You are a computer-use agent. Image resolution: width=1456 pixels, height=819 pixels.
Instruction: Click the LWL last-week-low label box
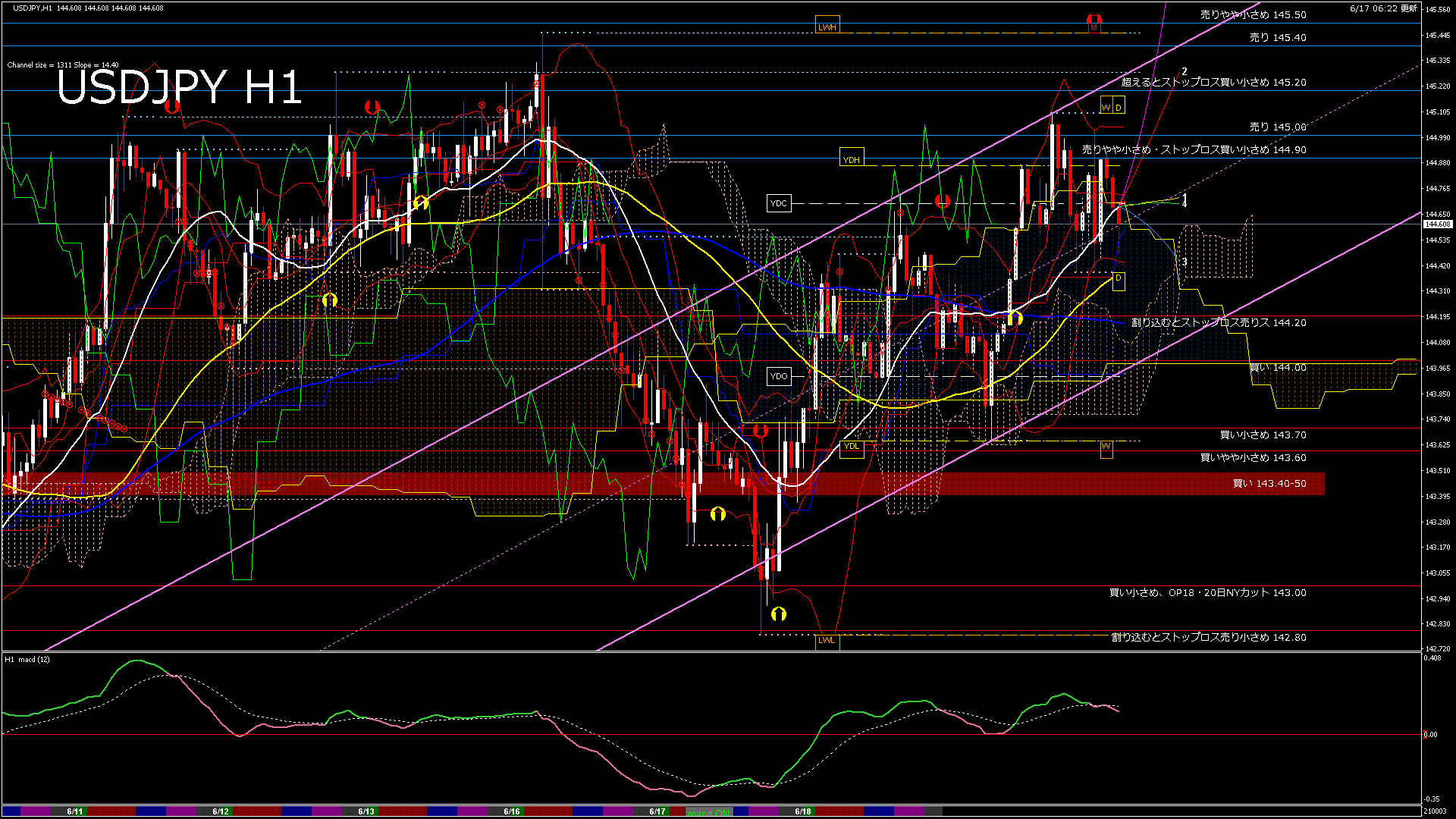coord(826,640)
